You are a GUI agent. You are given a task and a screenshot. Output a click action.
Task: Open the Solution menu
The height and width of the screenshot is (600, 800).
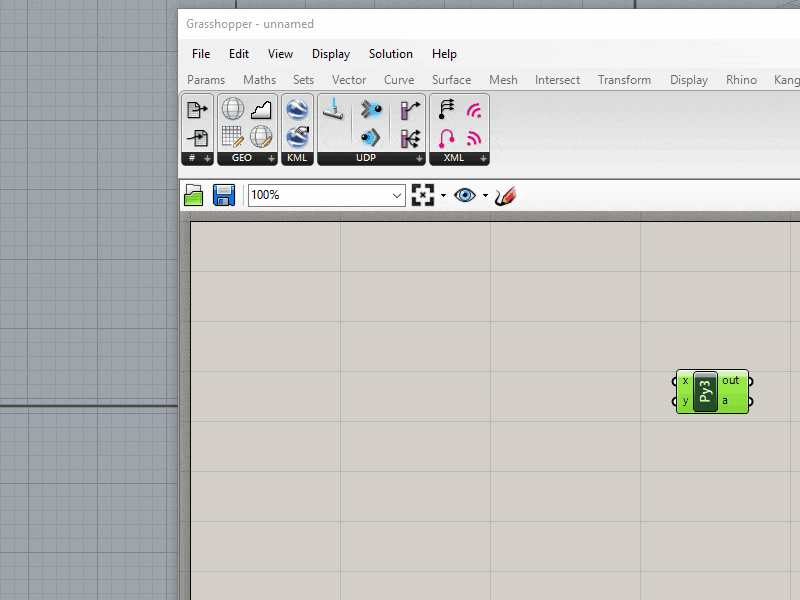391,54
